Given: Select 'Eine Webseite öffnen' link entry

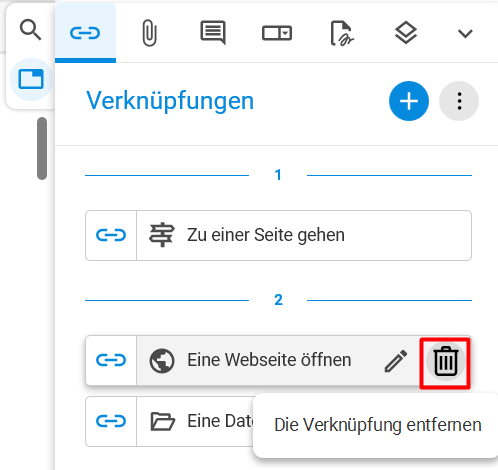Looking at the screenshot, I should click(251, 360).
